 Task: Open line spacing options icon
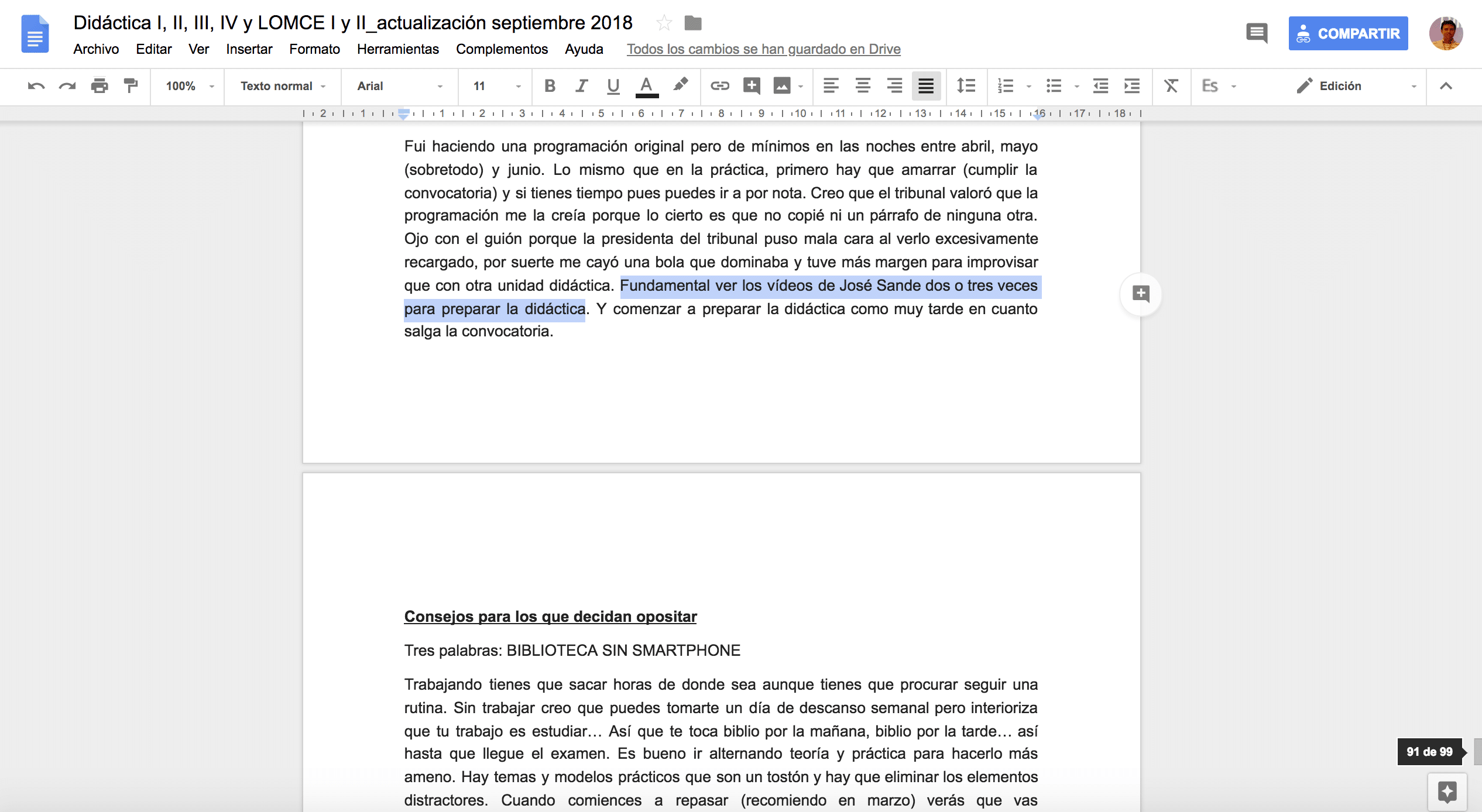(966, 86)
